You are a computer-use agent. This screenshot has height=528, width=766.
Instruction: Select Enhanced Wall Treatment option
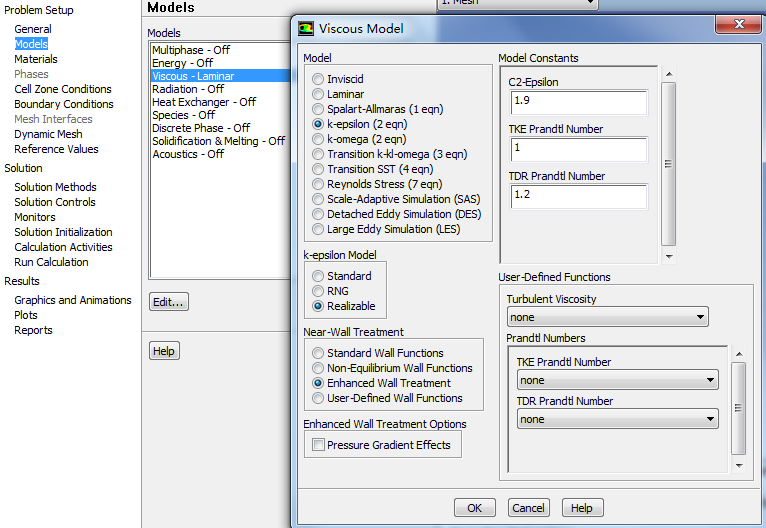[x=318, y=383]
